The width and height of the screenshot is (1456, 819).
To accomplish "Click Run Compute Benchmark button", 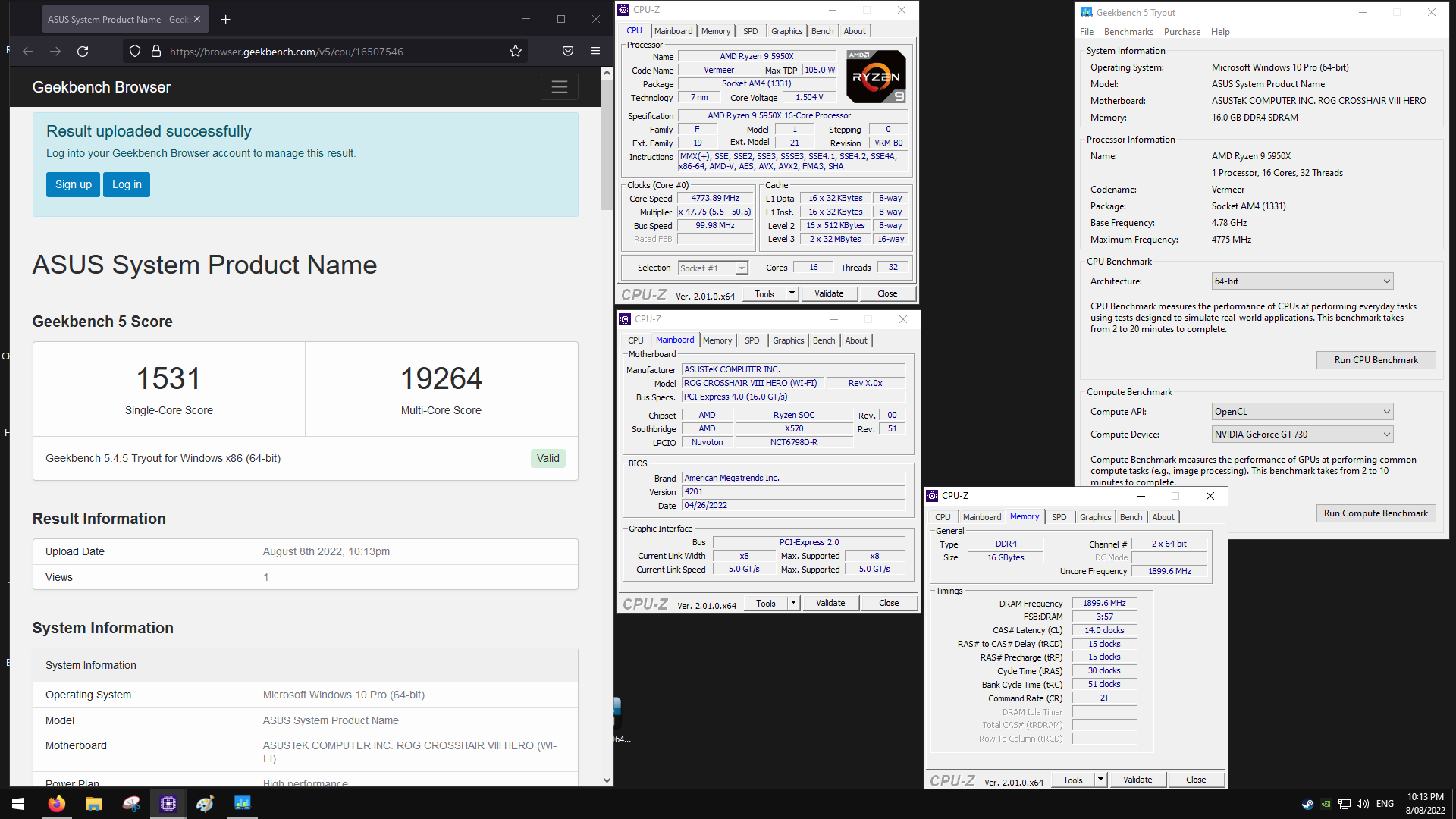I will point(1376,513).
